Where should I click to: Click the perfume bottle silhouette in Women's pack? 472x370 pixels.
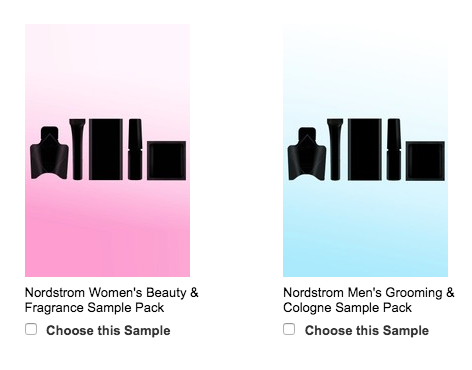click(49, 153)
